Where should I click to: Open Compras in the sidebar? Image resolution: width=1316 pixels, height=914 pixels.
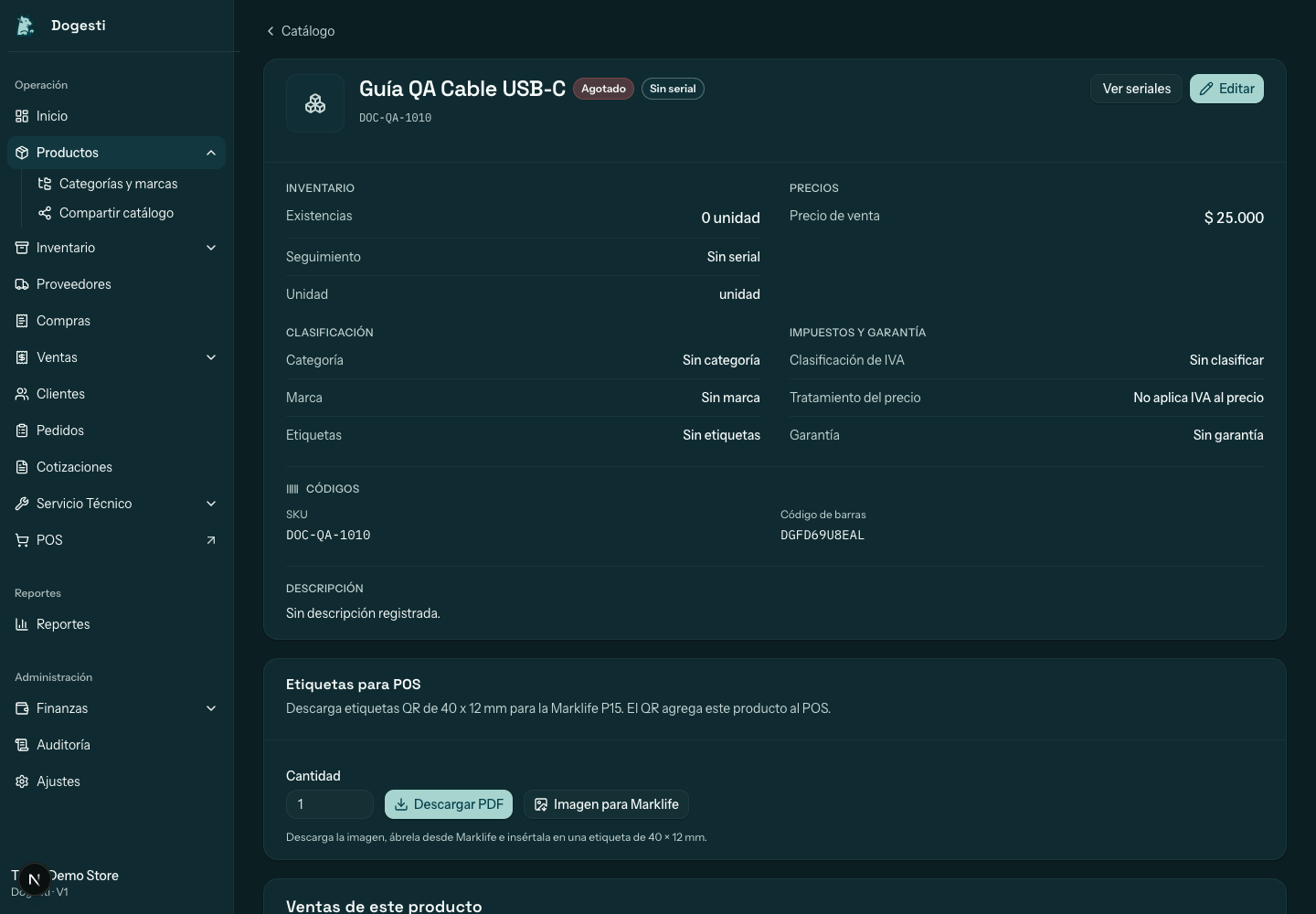(116, 321)
